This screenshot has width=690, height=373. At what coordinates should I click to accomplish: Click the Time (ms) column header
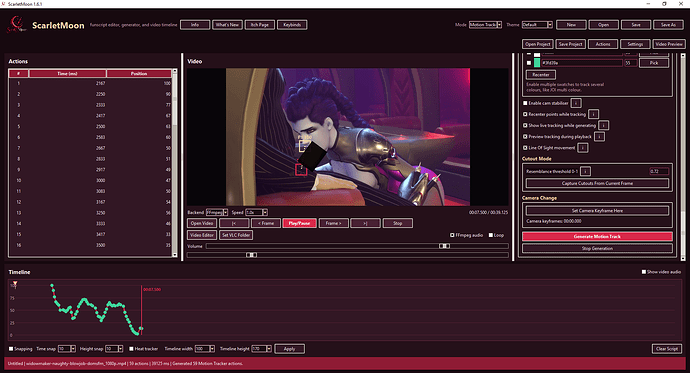(x=67, y=73)
